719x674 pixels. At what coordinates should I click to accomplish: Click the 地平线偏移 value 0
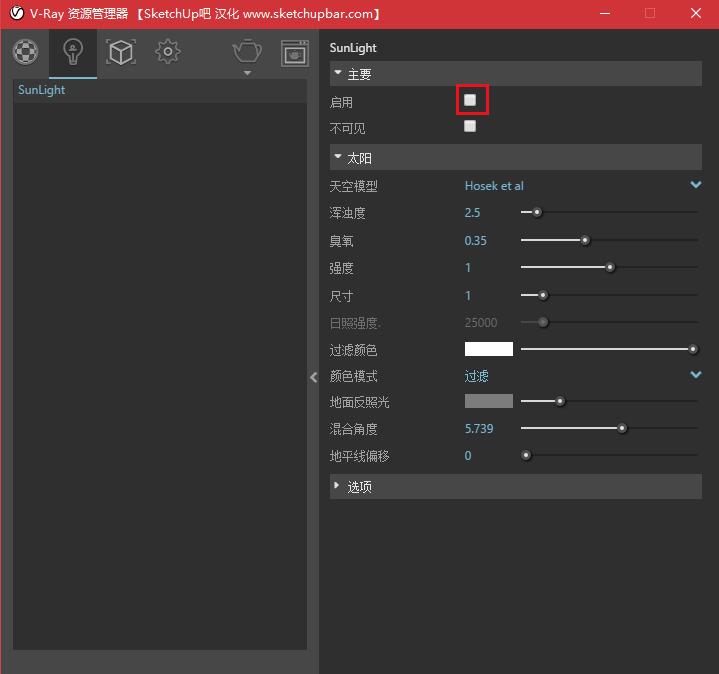point(468,456)
